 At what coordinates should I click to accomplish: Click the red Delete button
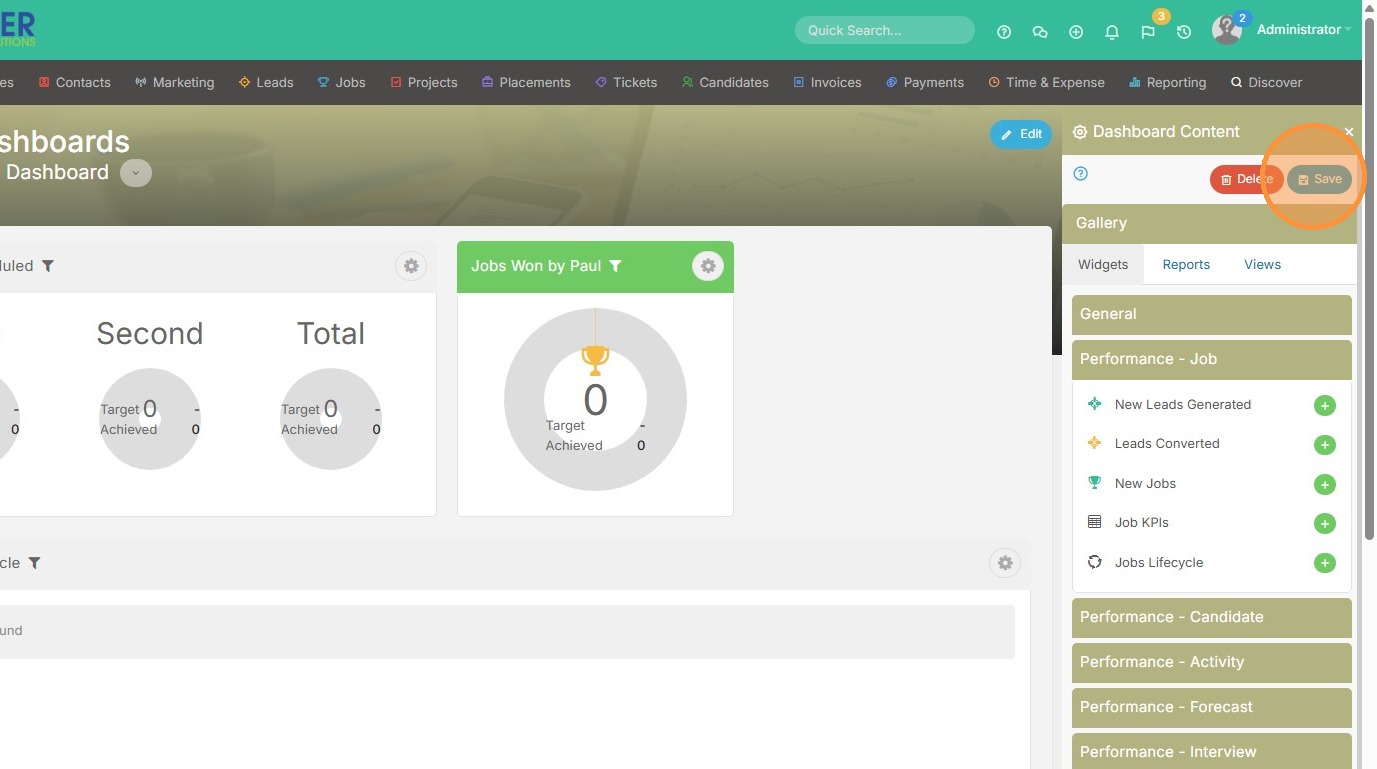pyautogui.click(x=1246, y=180)
